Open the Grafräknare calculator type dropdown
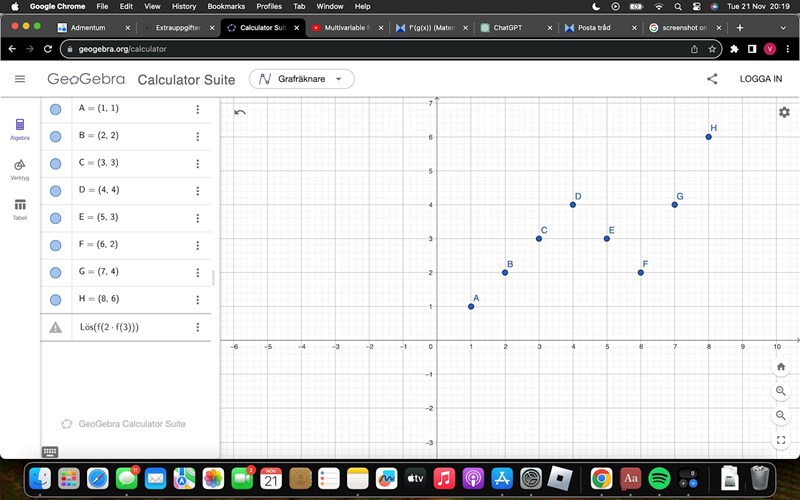This screenshot has width=800, height=500. tap(301, 79)
